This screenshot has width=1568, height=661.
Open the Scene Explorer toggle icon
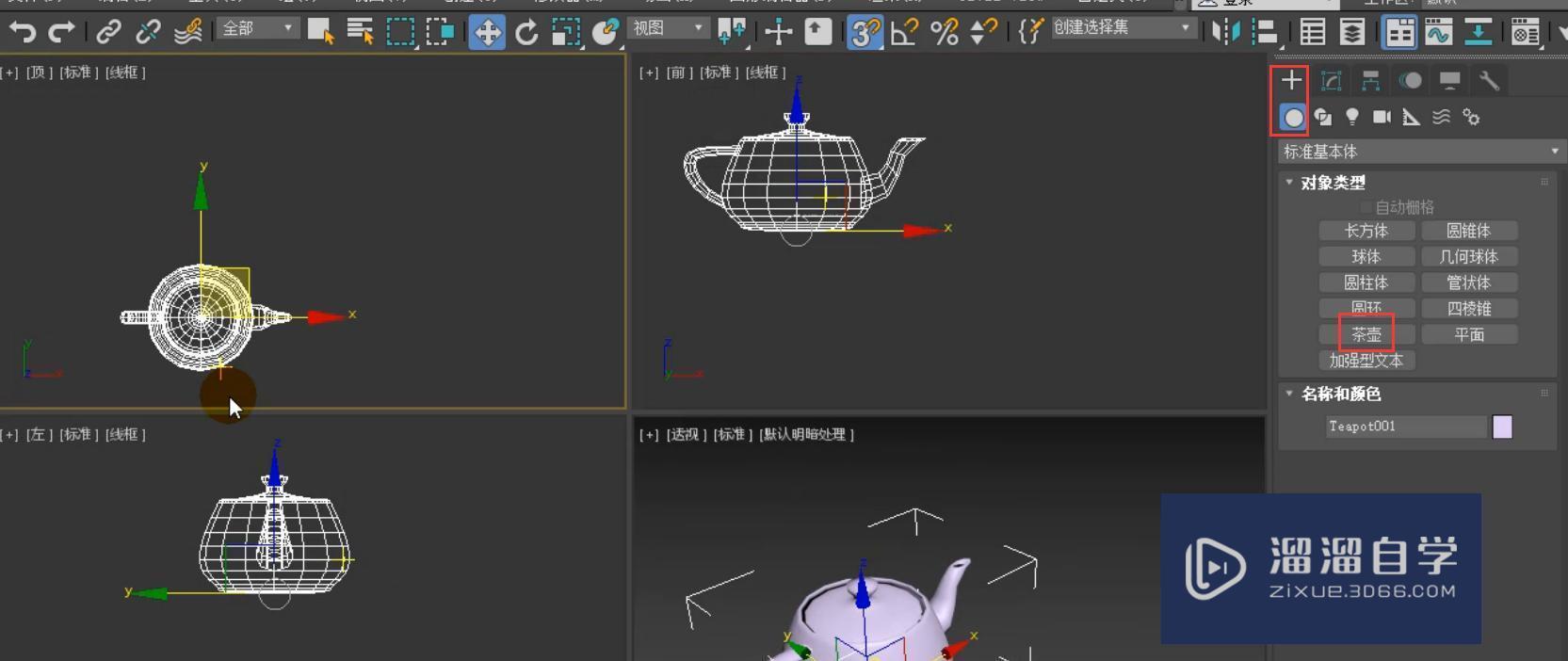pyautogui.click(x=1312, y=32)
